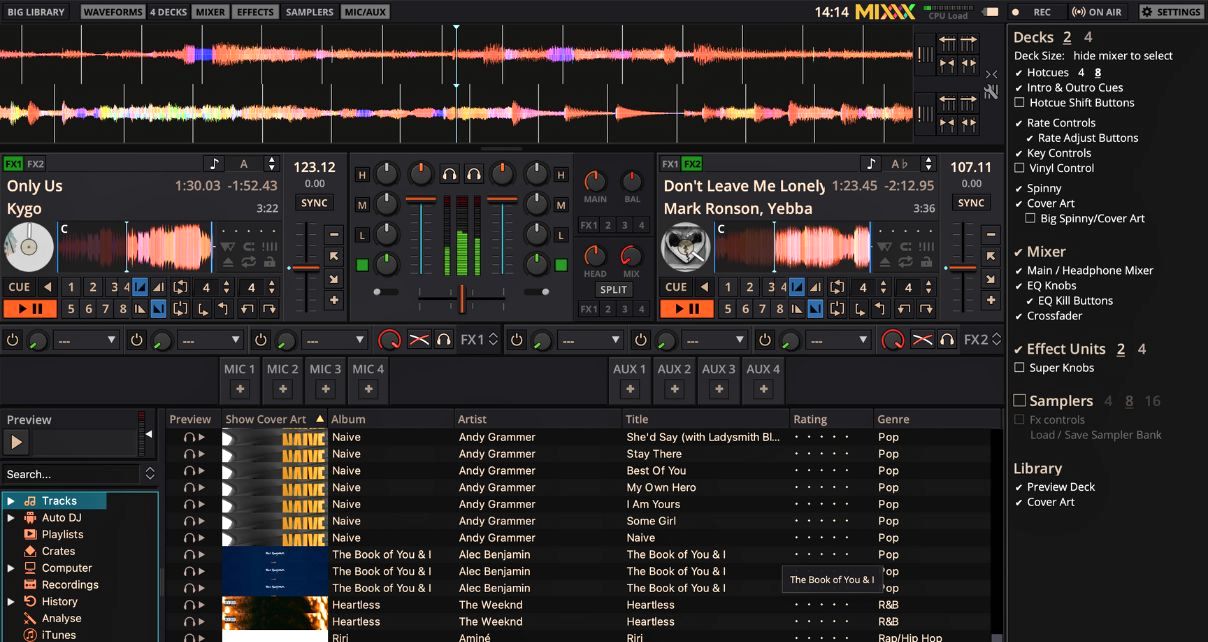Image resolution: width=1208 pixels, height=642 pixels.
Task: Enable the Hotcue Shift Buttons checkbox
Action: point(1019,102)
